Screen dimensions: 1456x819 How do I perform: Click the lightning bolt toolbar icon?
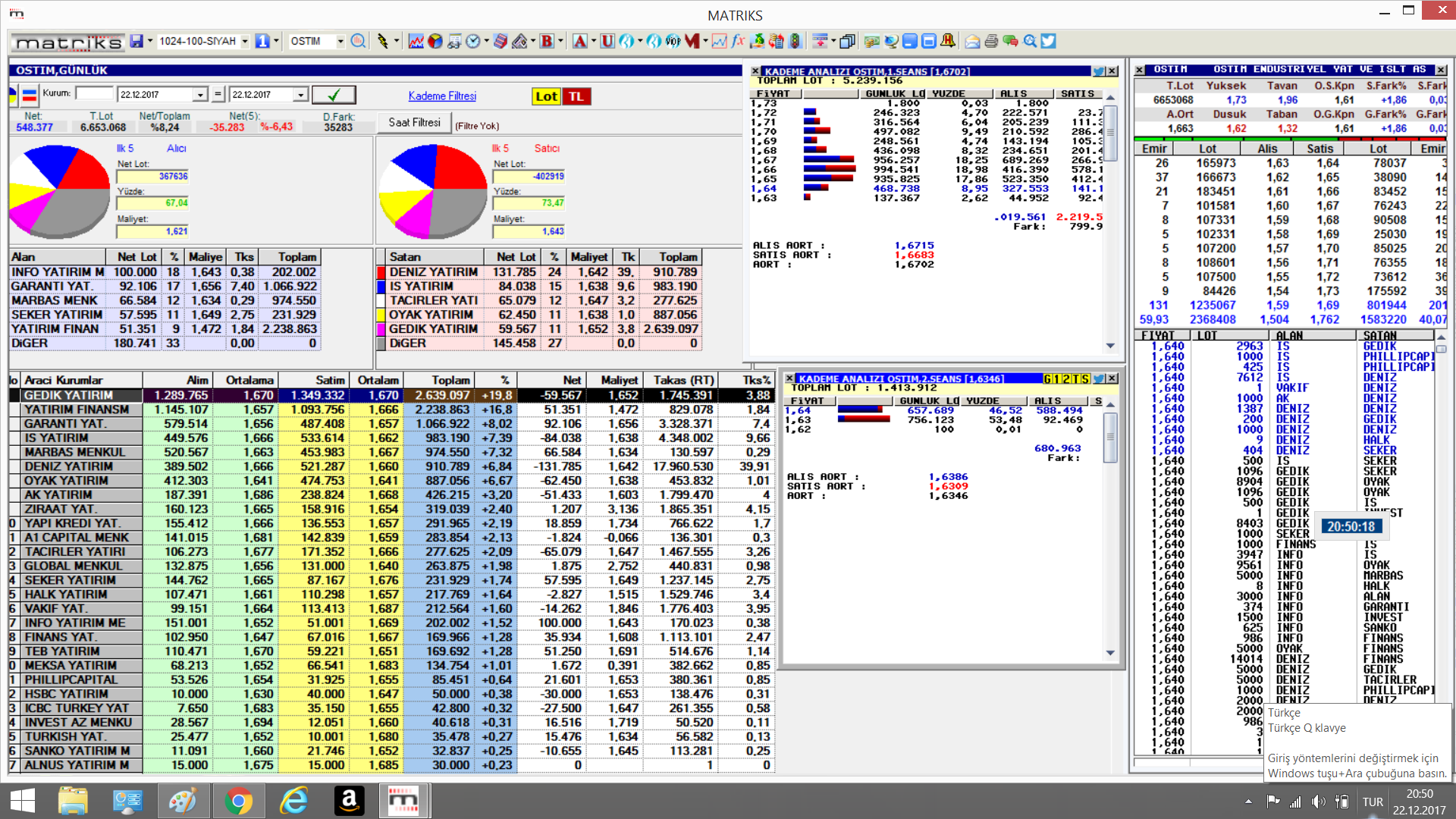tap(383, 41)
